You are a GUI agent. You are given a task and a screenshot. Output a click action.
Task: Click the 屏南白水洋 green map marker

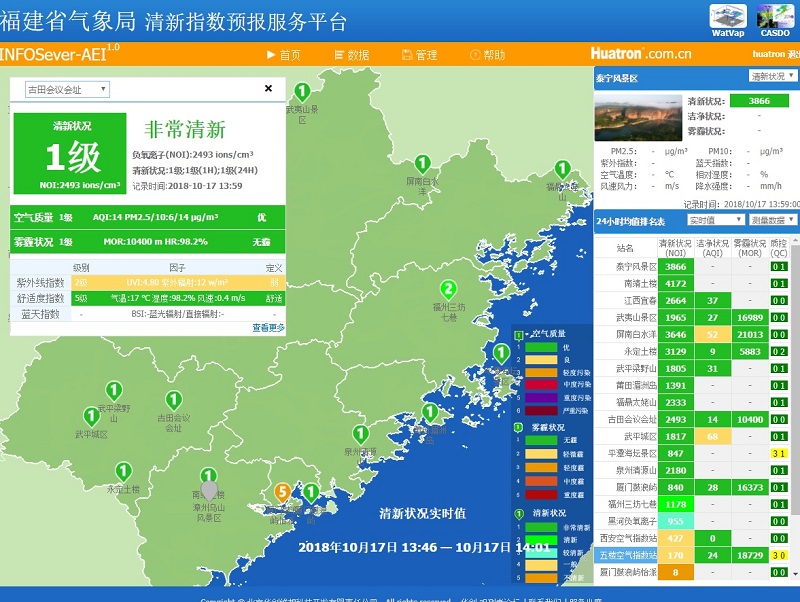click(422, 165)
